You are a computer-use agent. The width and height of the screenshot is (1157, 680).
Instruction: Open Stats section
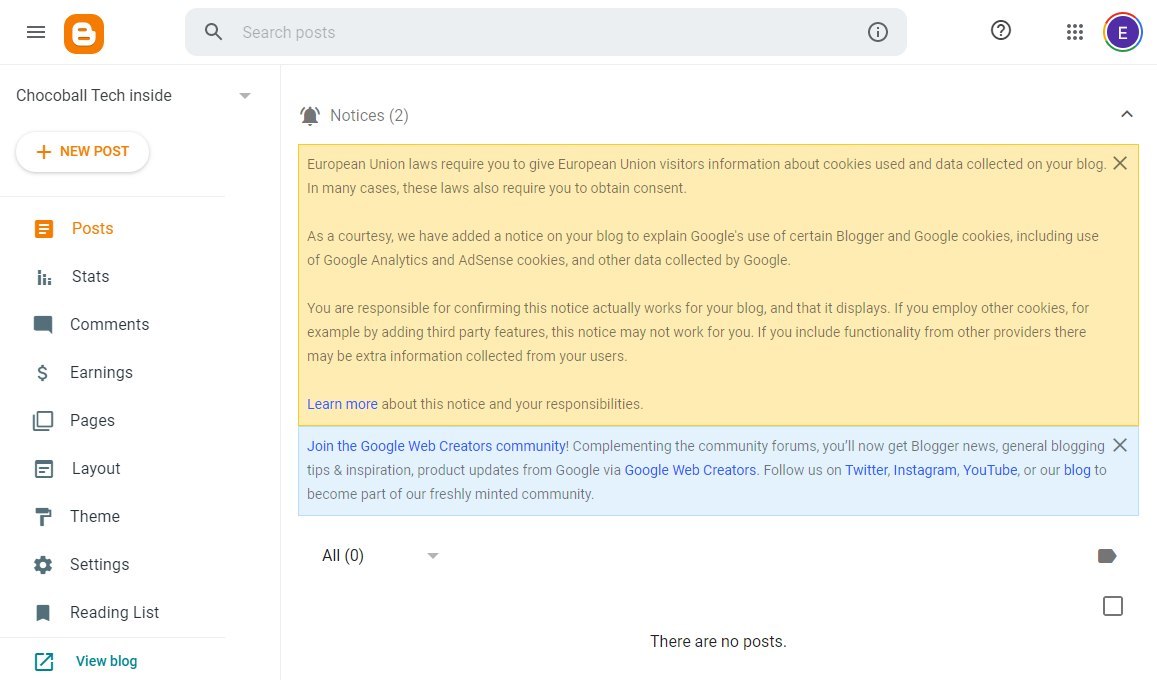tap(90, 277)
